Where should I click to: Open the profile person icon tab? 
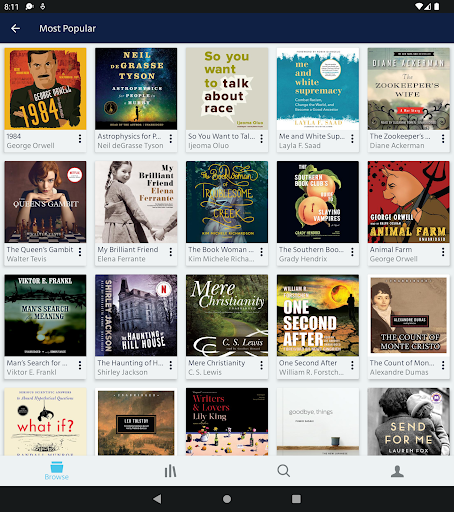397,471
